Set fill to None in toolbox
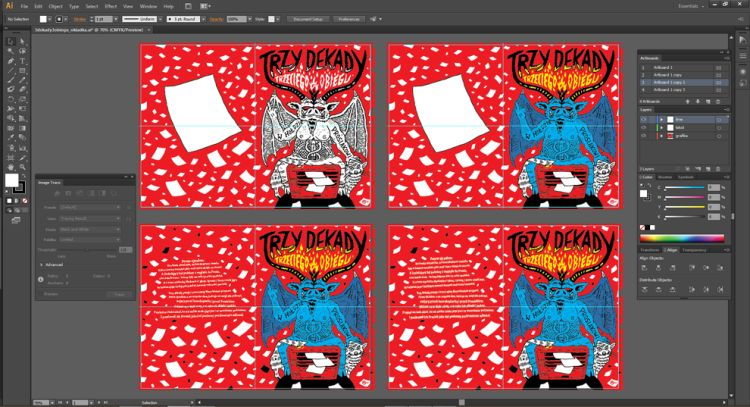 point(24,200)
